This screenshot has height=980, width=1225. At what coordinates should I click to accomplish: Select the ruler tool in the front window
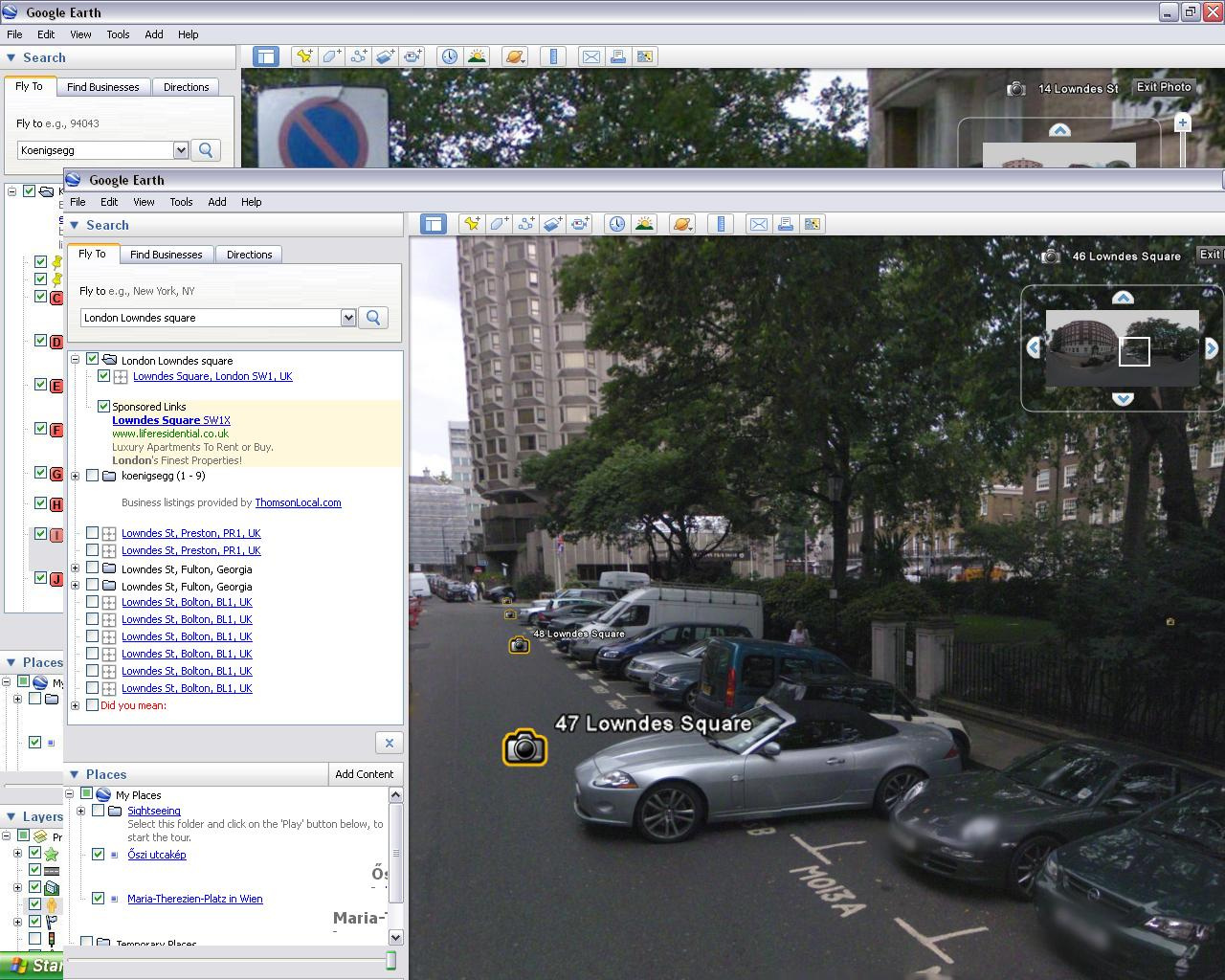[721, 224]
